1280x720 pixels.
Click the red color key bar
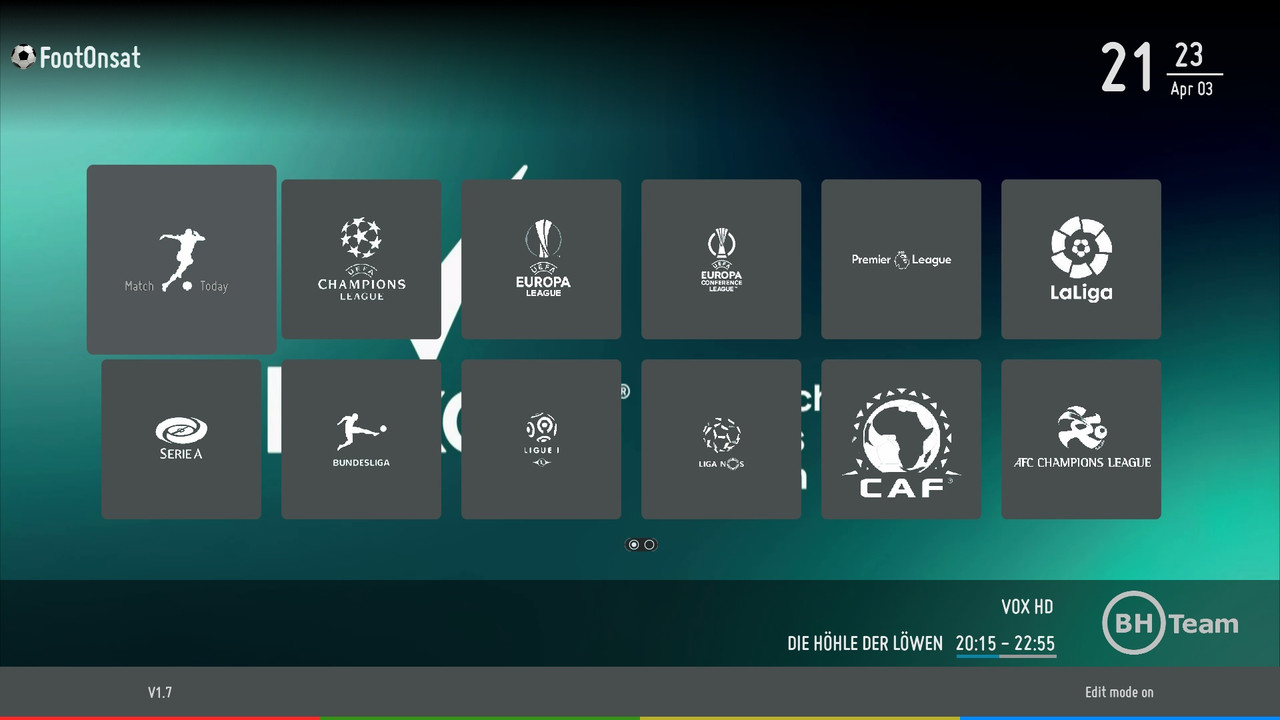(x=160, y=717)
